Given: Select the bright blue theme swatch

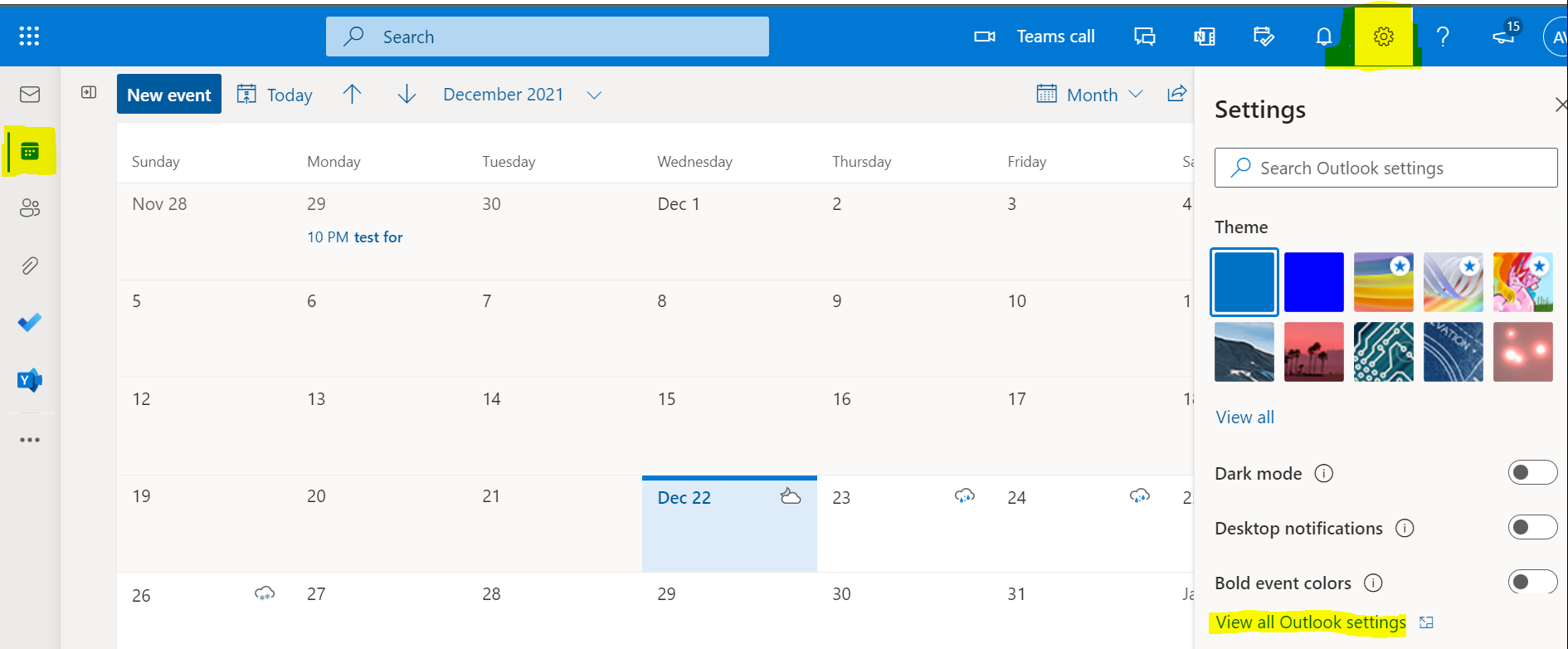Looking at the screenshot, I should 1313,282.
